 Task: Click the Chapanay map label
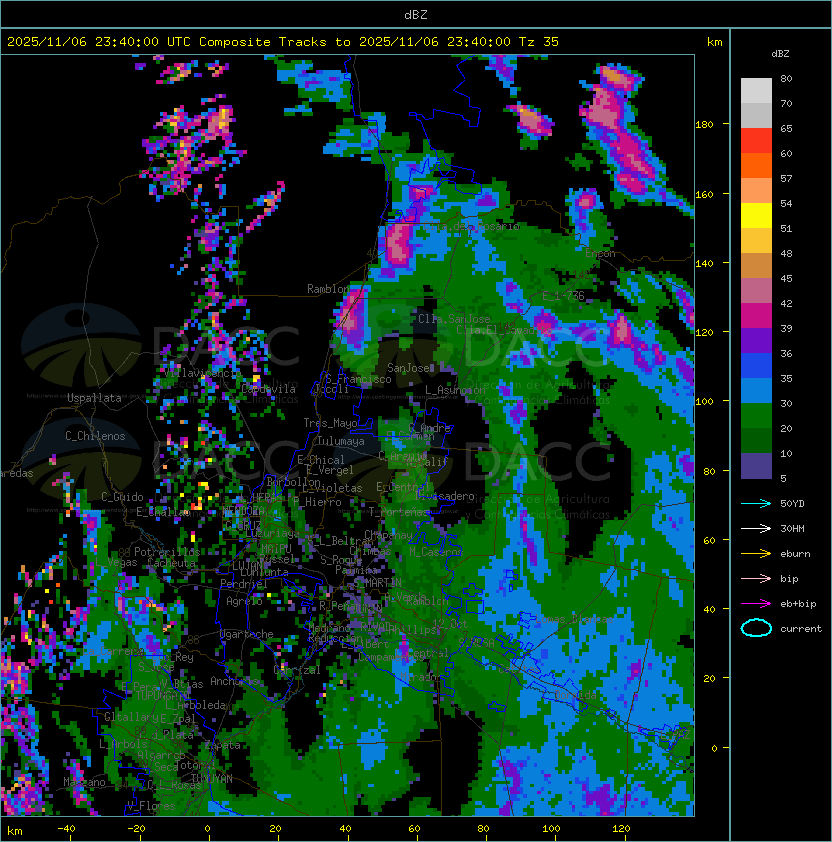point(389,535)
